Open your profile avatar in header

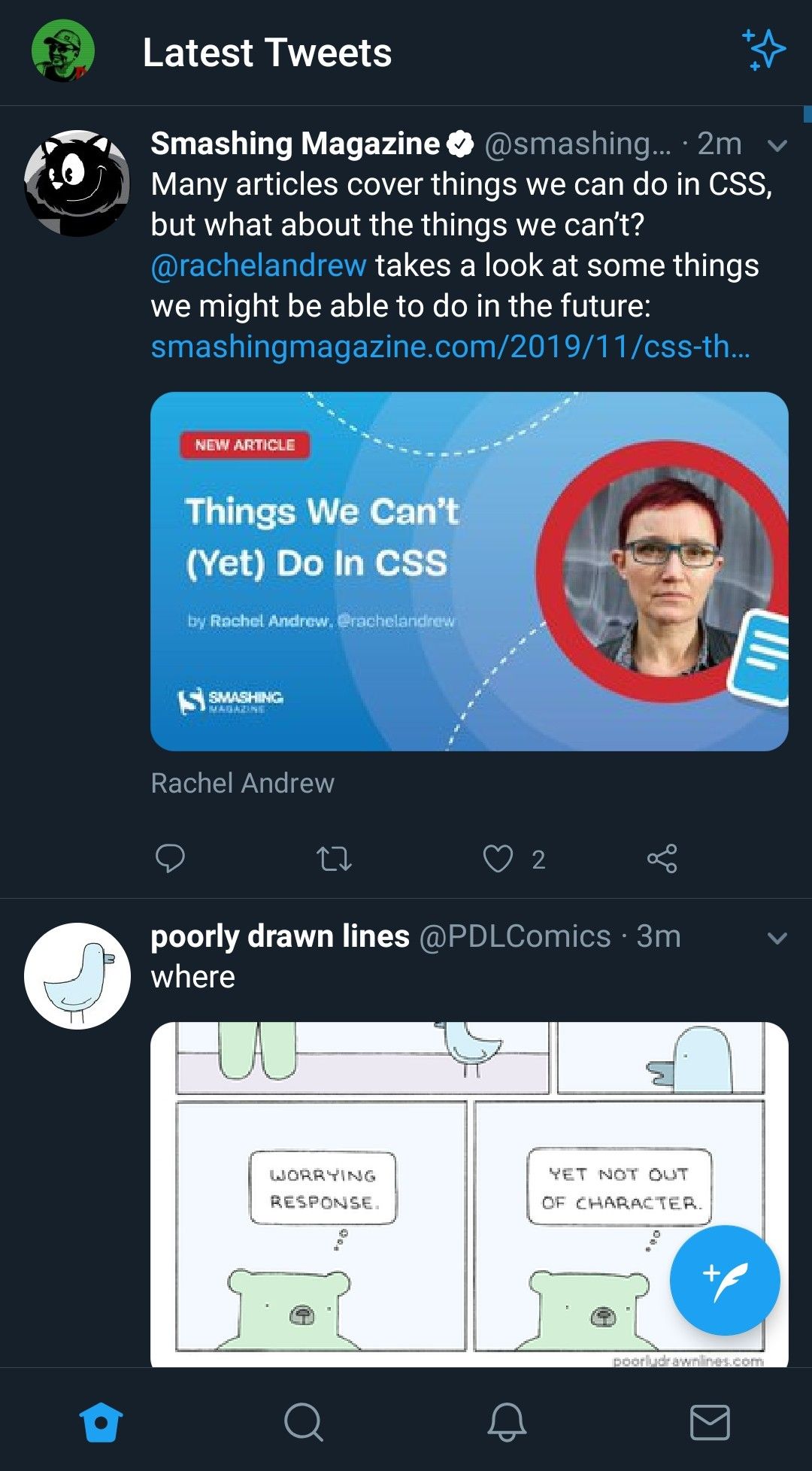tap(63, 51)
